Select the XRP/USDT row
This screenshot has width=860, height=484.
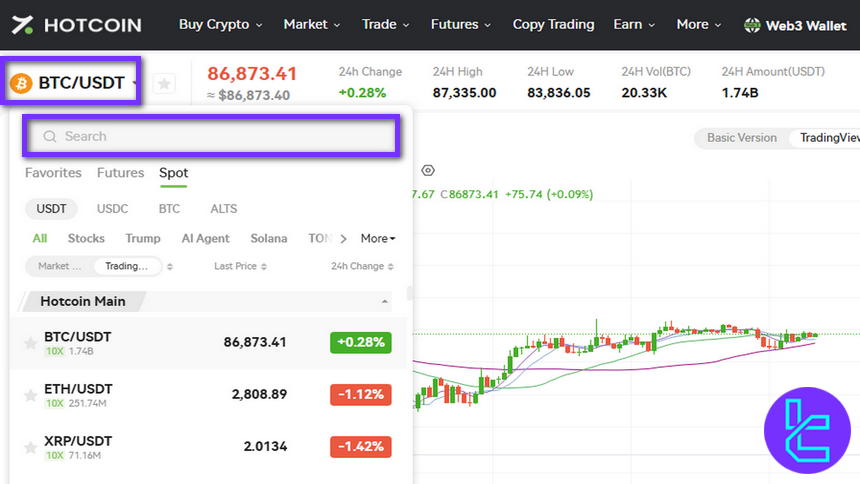click(x=208, y=447)
